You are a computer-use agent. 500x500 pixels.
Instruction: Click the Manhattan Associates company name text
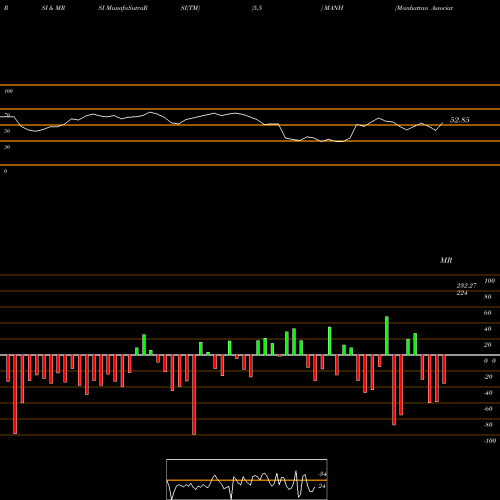pos(424,8)
